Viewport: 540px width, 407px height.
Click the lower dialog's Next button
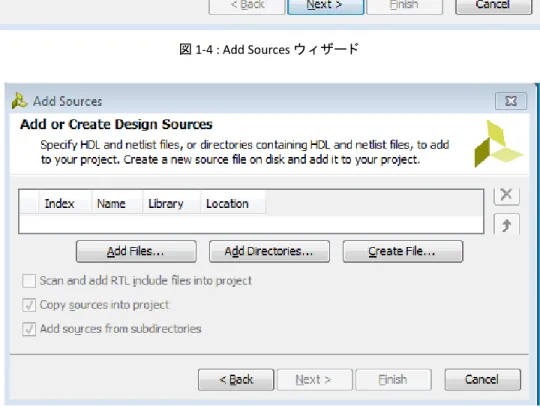pyautogui.click(x=315, y=379)
